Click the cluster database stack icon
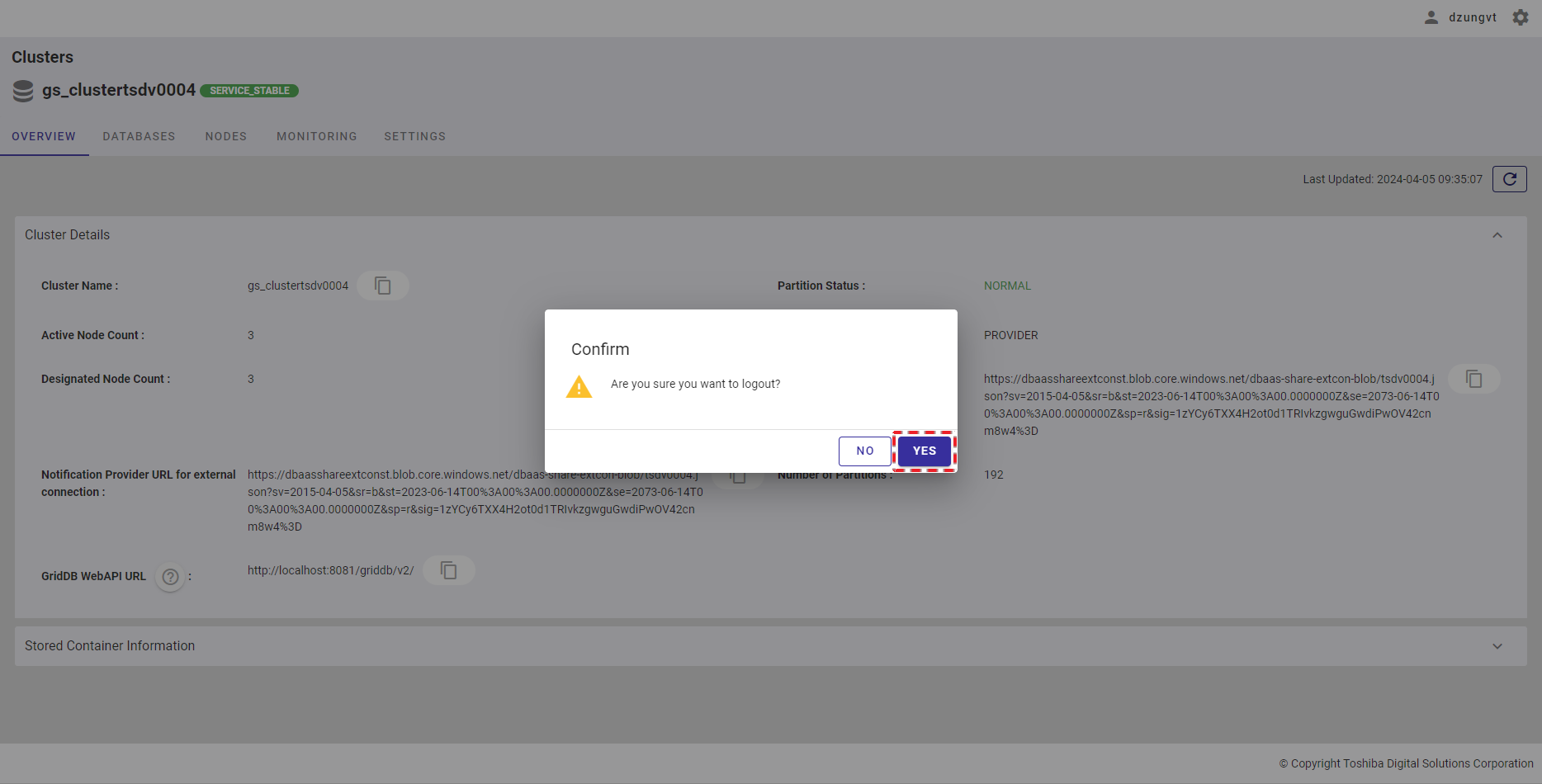This screenshot has height=784, width=1542. coord(23,91)
